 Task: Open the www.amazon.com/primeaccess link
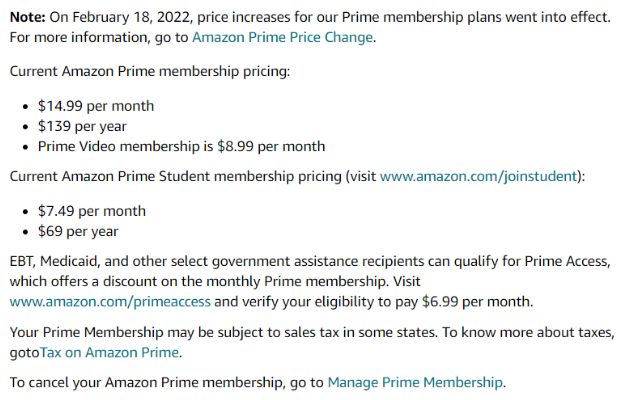pos(110,300)
